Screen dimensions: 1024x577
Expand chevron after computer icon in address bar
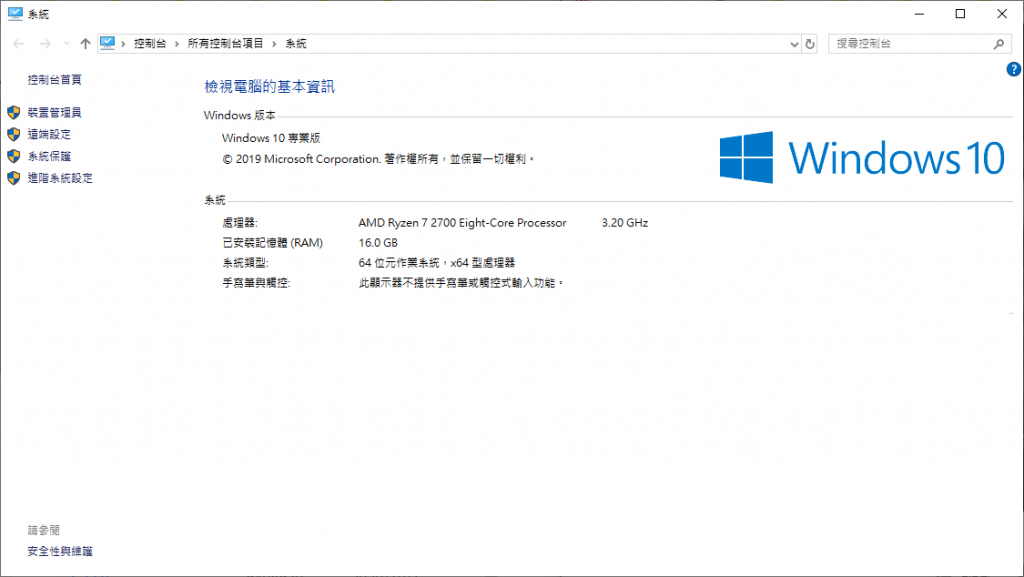[x=123, y=44]
